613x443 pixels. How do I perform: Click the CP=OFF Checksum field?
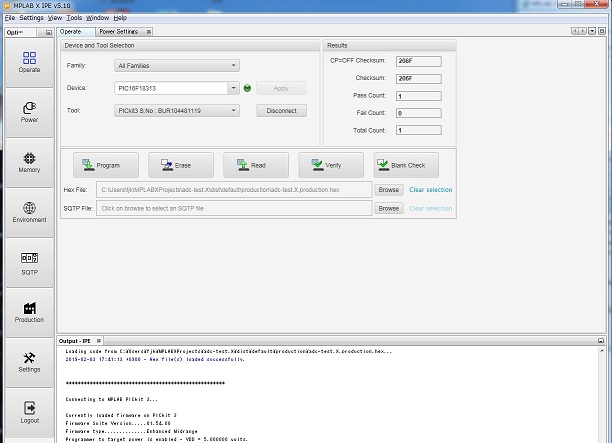click(419, 61)
